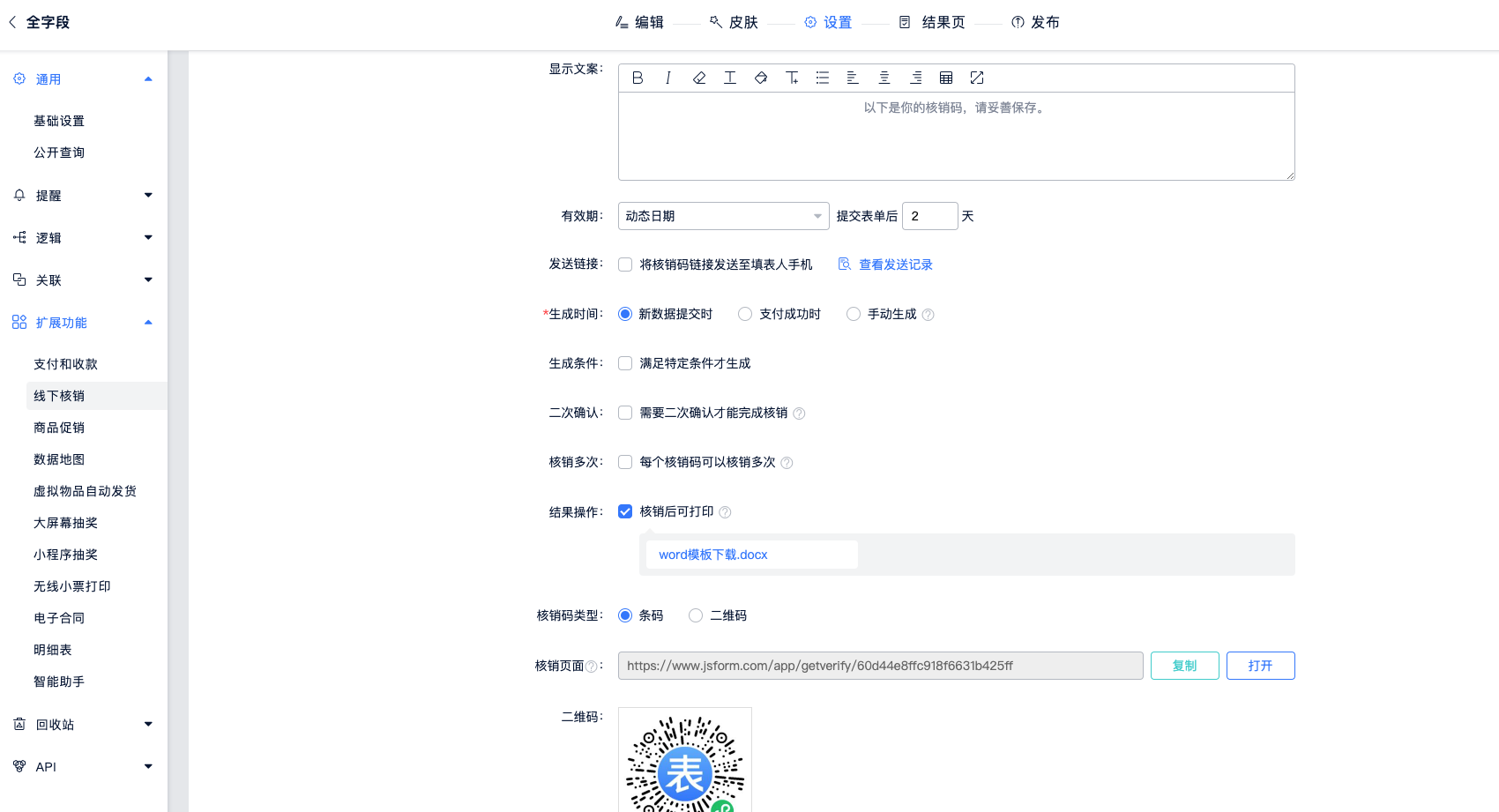
Task: Click the 复制 button
Action: point(1184,666)
